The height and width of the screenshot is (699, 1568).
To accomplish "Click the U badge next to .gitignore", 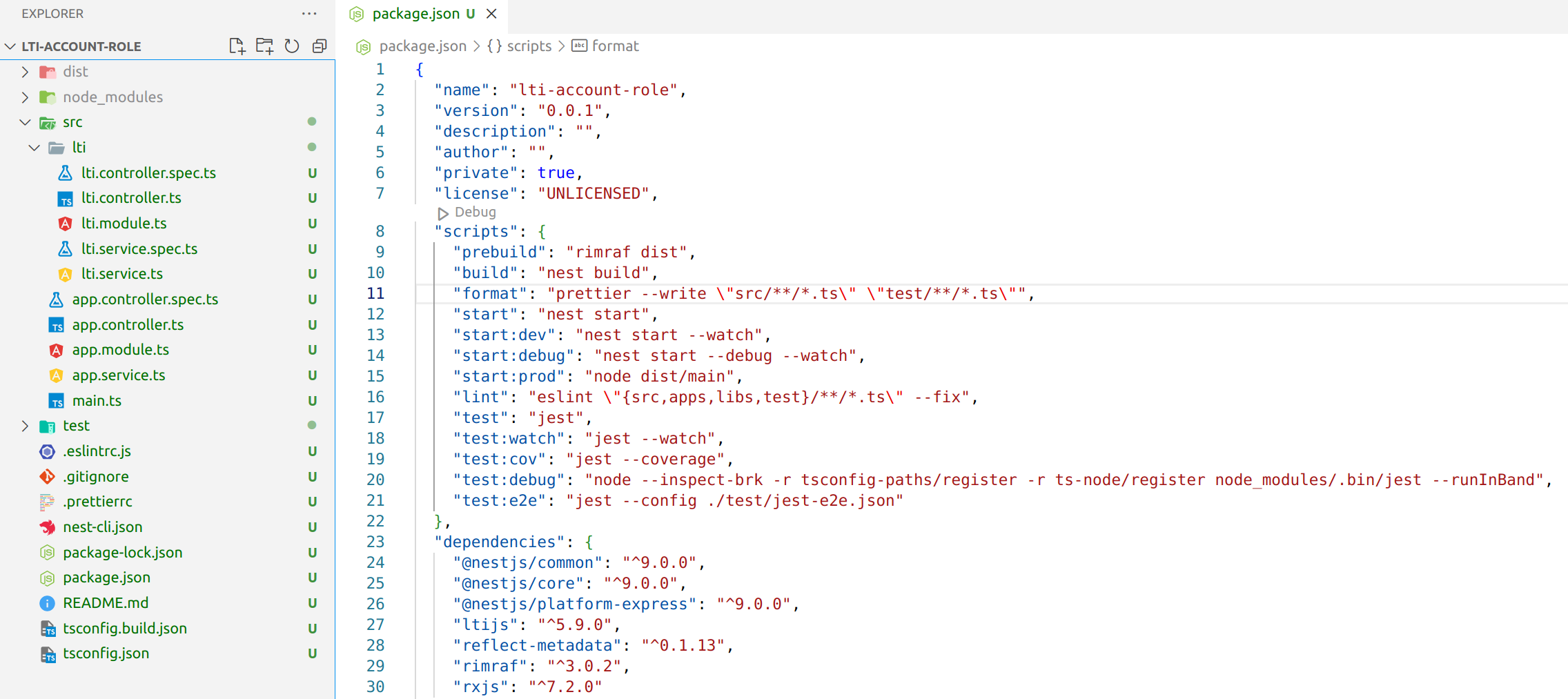I will tap(312, 476).
